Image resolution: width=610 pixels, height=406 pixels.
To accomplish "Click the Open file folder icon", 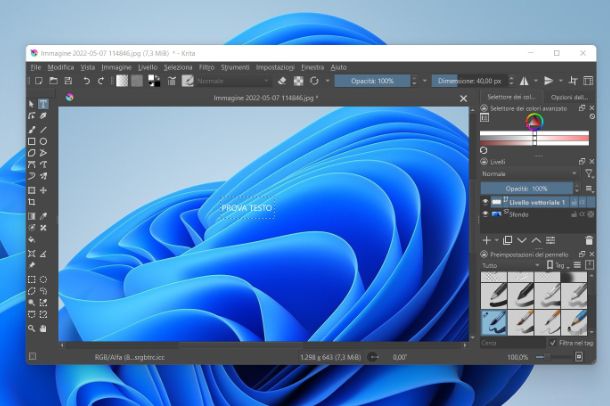I will click(x=53, y=80).
